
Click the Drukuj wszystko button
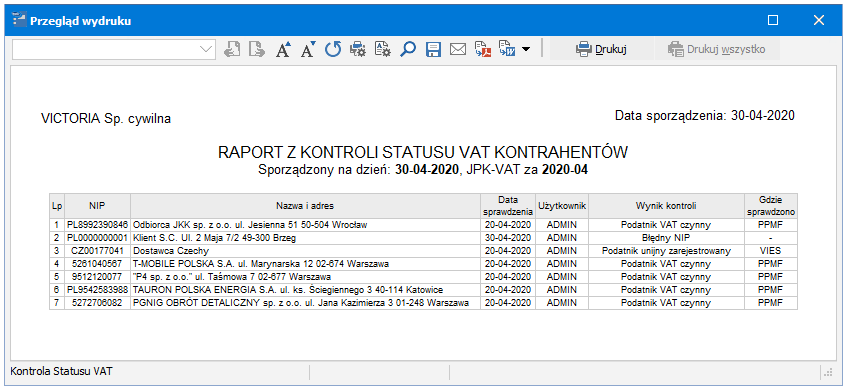pos(716,50)
